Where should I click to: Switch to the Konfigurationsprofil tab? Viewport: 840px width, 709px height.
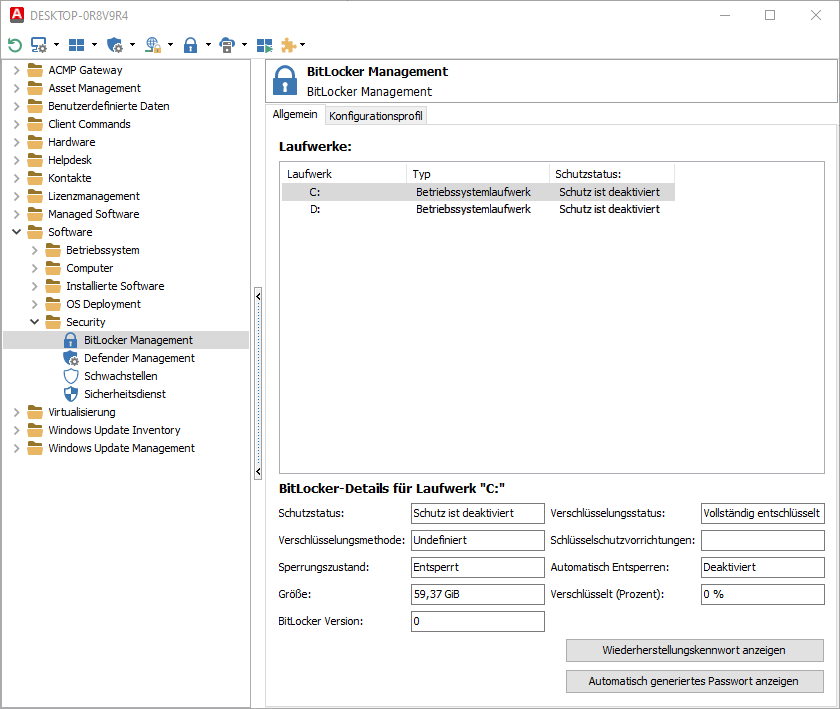pos(375,115)
